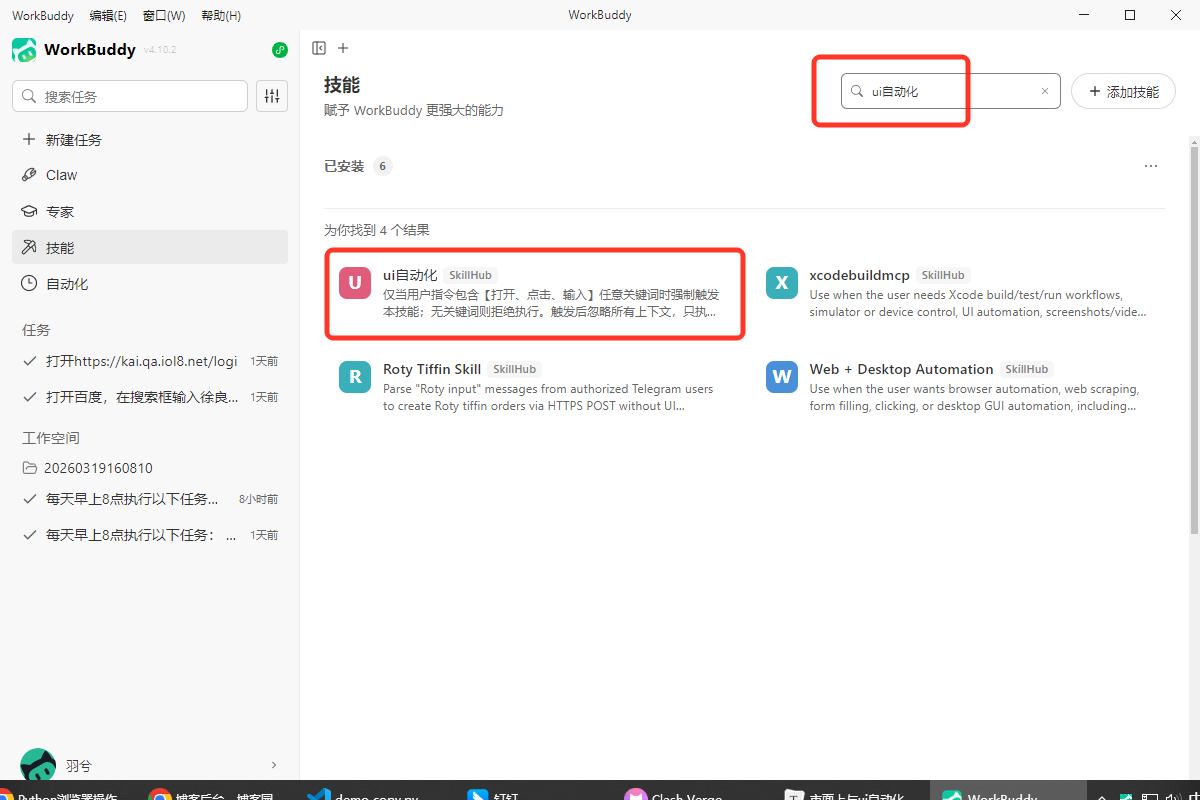Click Clash Verge icon in the taskbar
This screenshot has width=1200, height=800.
click(635, 795)
